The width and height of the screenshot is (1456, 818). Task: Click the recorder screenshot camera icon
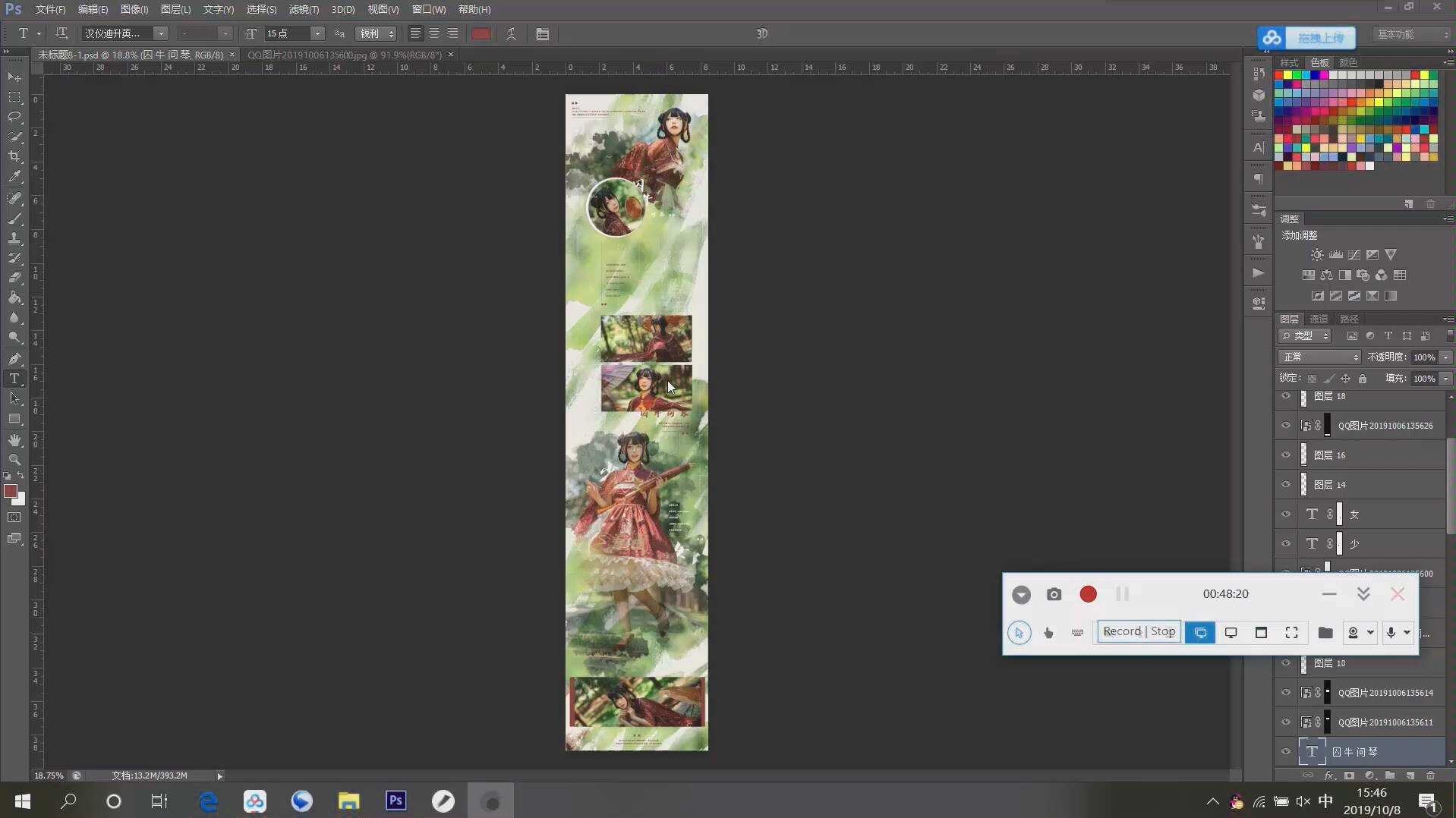tap(1054, 594)
